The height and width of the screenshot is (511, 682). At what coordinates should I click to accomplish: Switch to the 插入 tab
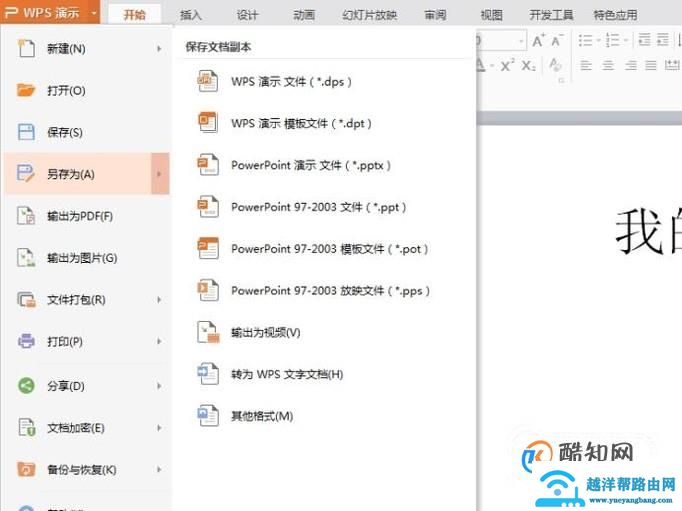pos(191,15)
